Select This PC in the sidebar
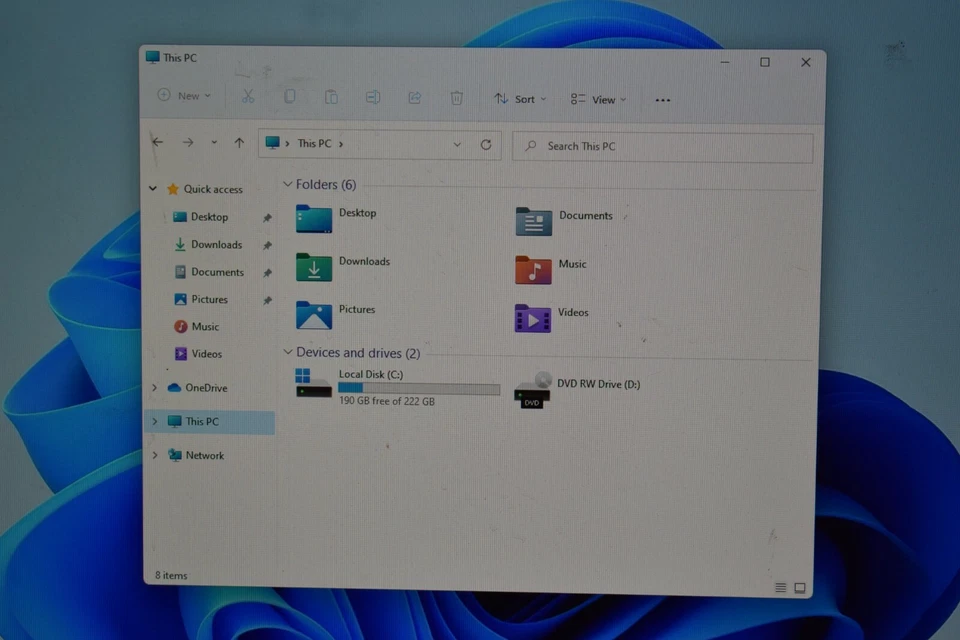 (201, 421)
